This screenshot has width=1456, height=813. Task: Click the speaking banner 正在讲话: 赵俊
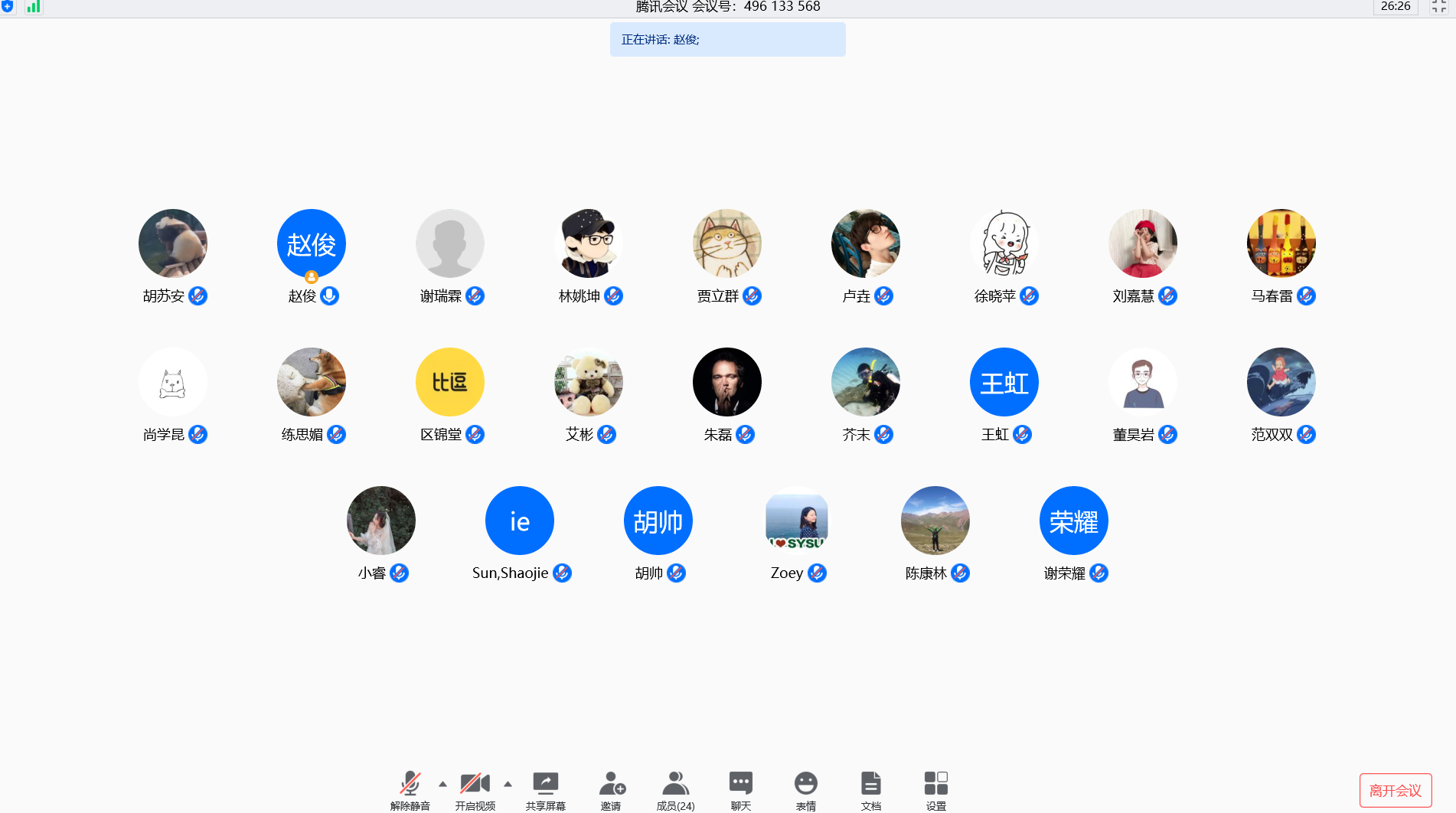[x=727, y=40]
